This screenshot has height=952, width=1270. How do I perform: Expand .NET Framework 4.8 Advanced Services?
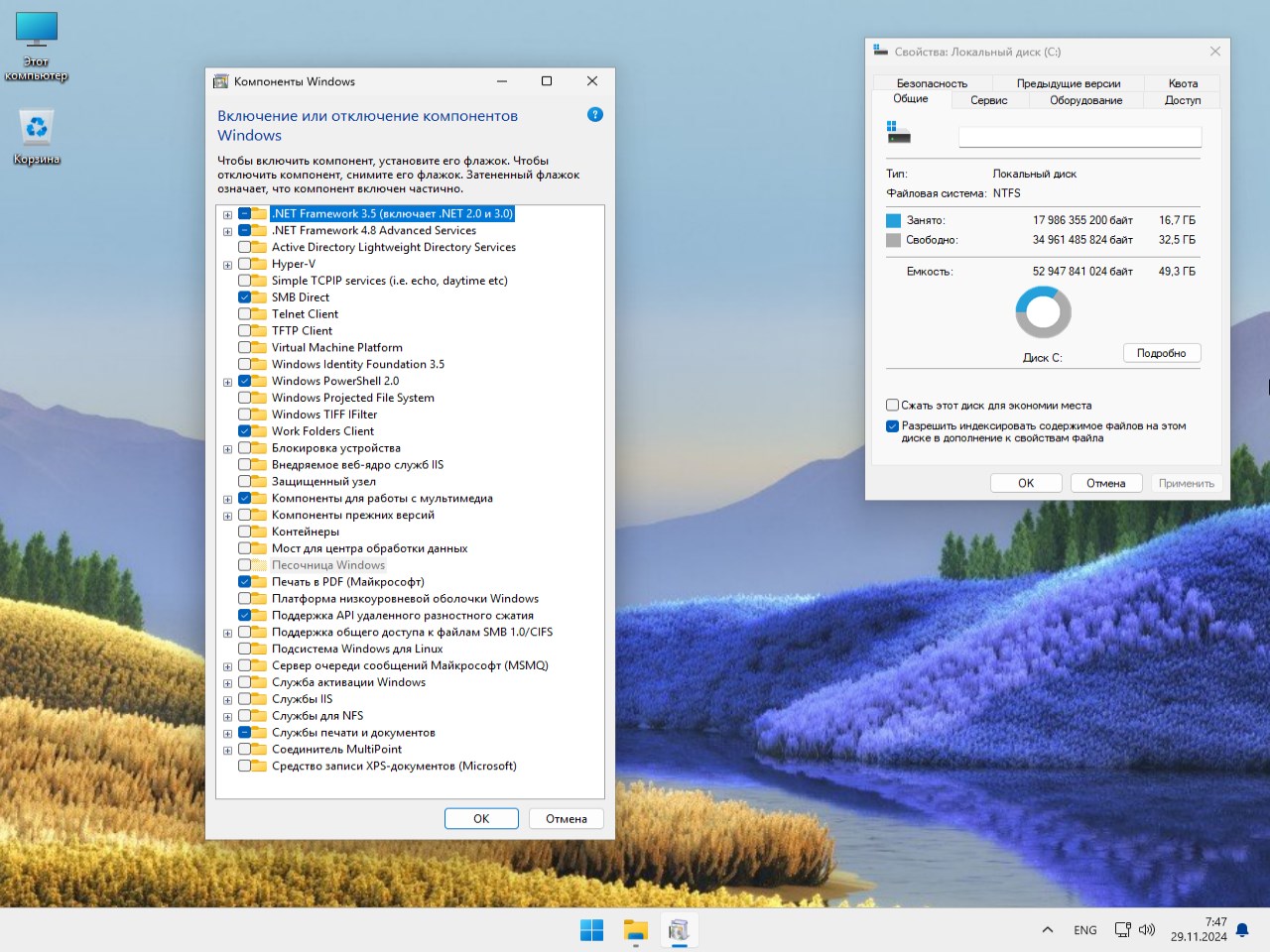(228, 231)
